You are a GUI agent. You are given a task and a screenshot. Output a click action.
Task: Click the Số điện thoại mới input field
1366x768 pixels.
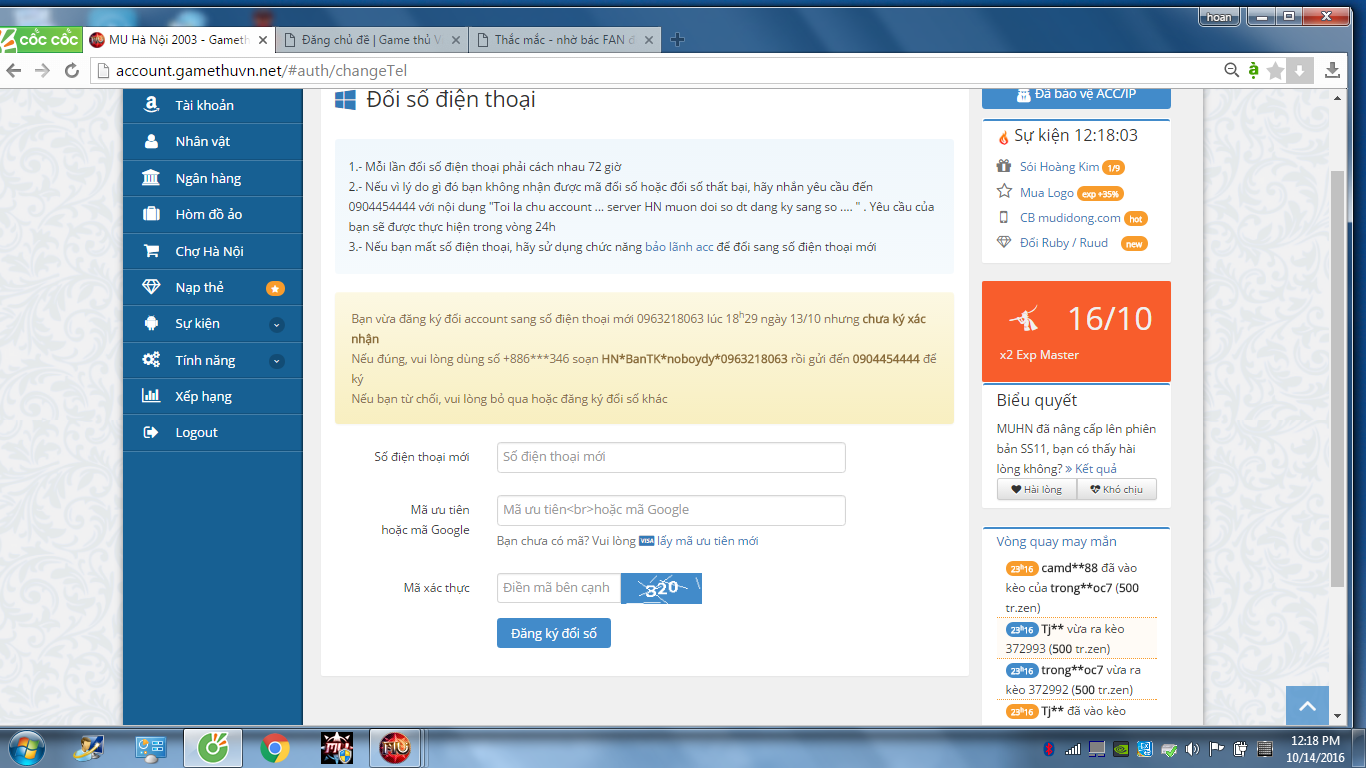coord(671,457)
